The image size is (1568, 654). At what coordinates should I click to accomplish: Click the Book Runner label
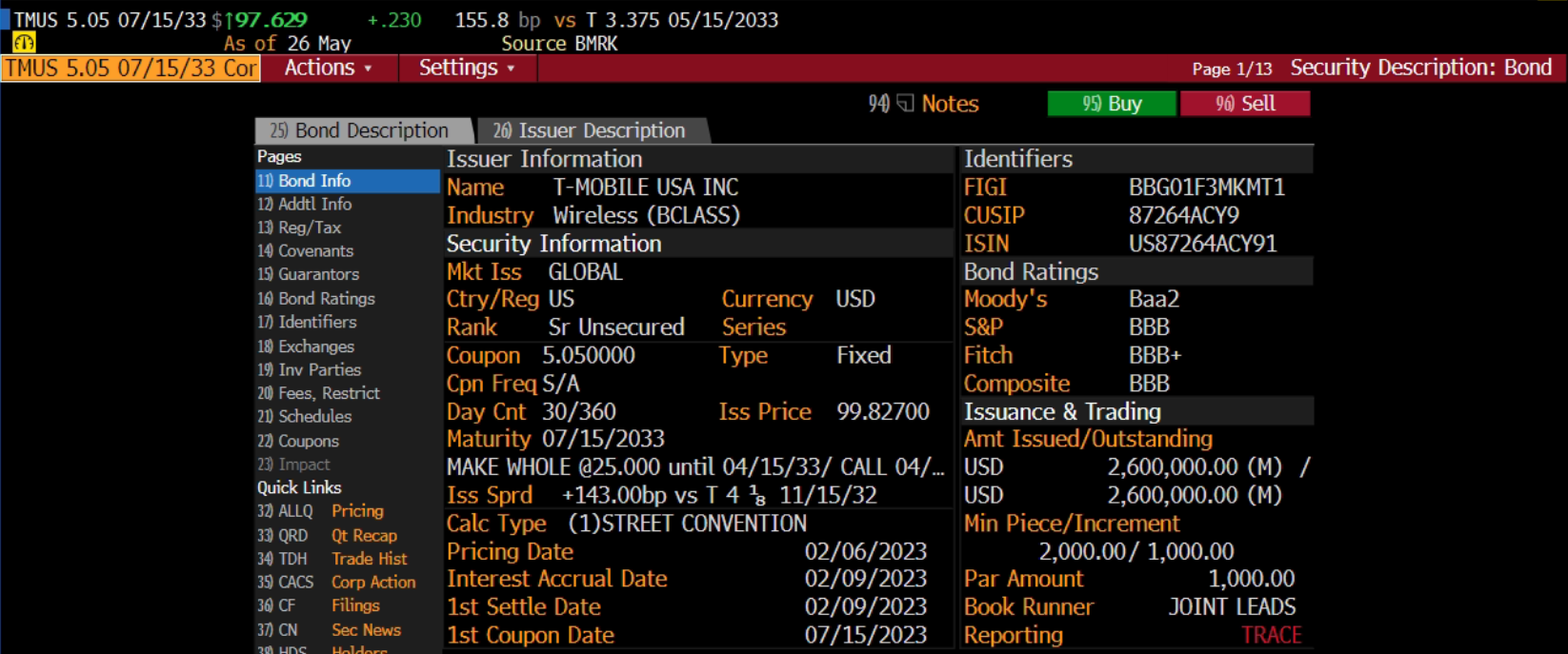point(1029,606)
